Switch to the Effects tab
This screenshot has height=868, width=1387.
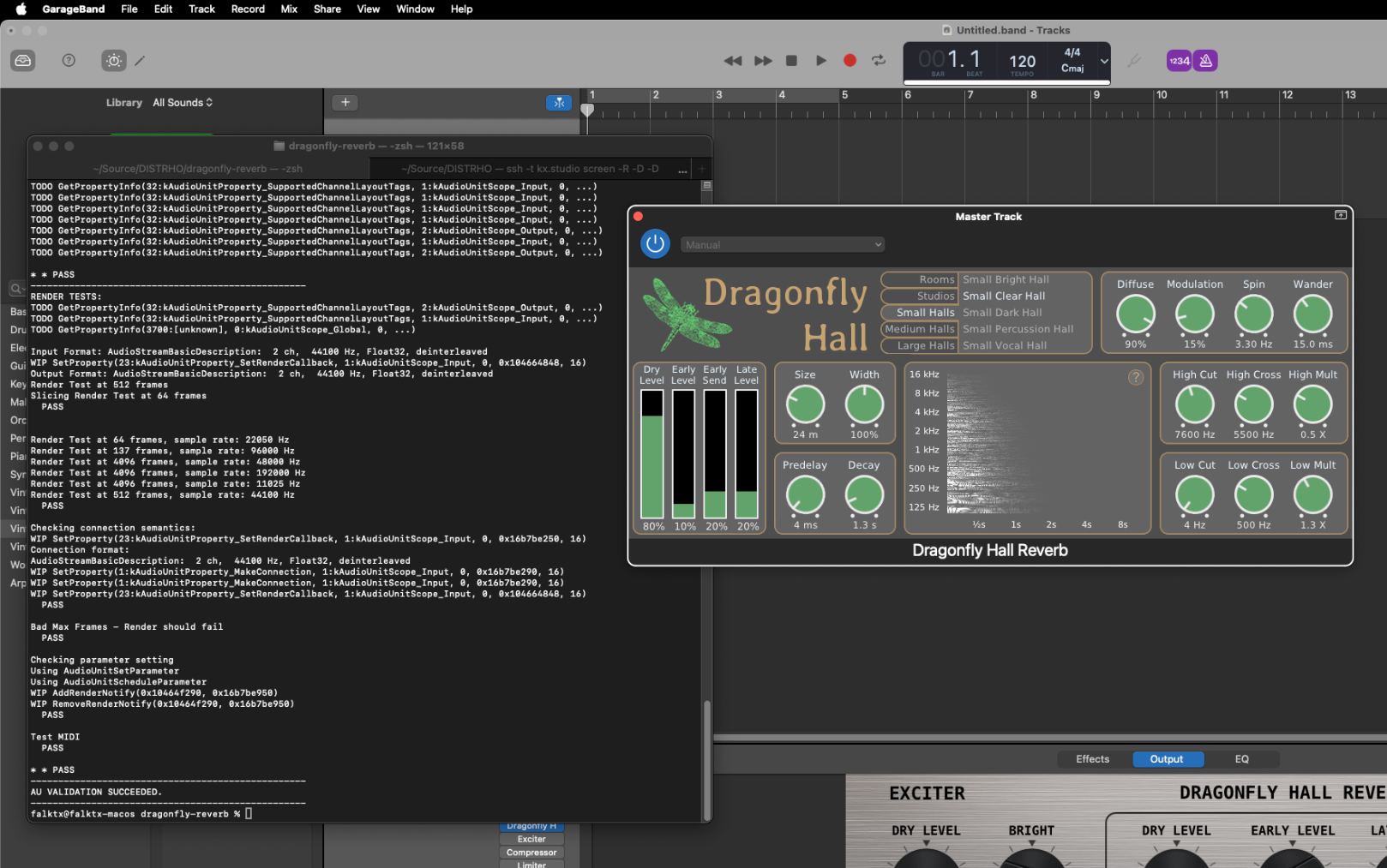tap(1092, 759)
